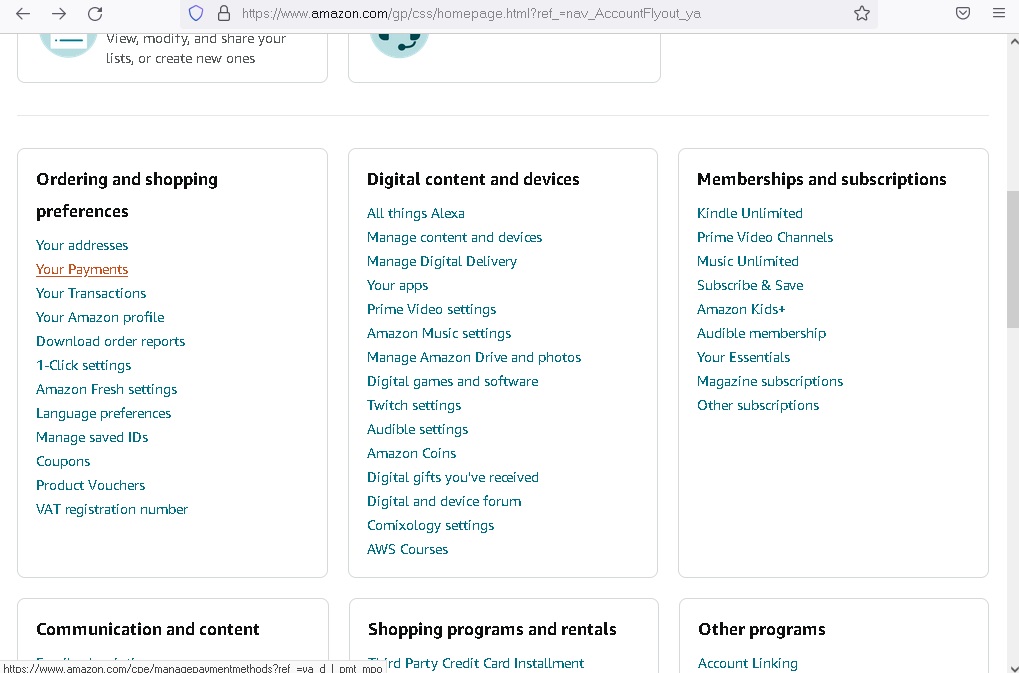This screenshot has height=673, width=1019.
Task: View Amazon Coins
Action: [411, 454]
